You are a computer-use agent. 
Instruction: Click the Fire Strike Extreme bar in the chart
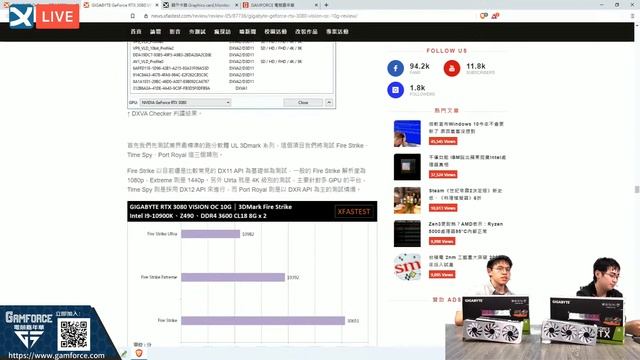click(x=233, y=278)
